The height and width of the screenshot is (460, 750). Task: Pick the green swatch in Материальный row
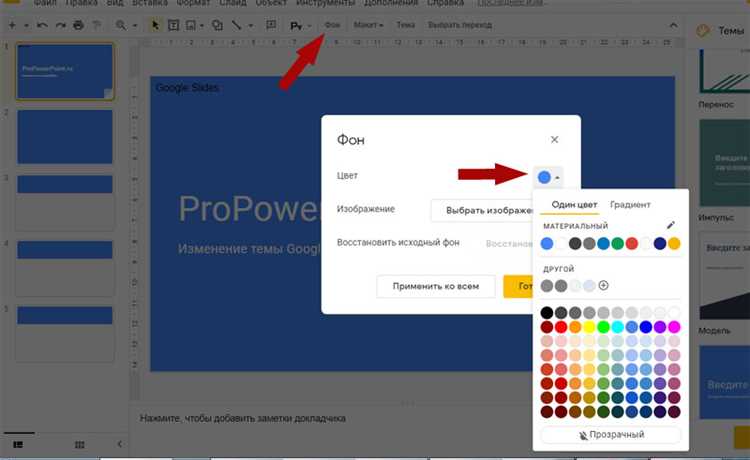pyautogui.click(x=618, y=244)
